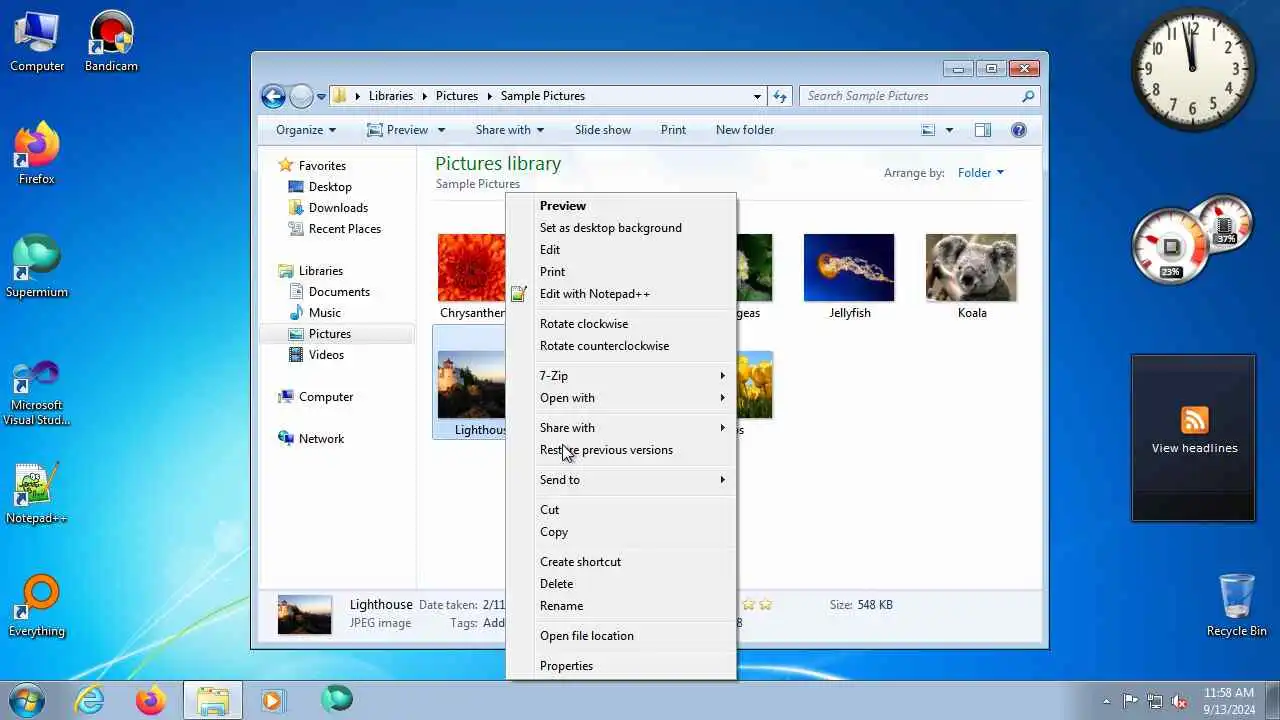Click the muted volume tray icon

[1180, 700]
